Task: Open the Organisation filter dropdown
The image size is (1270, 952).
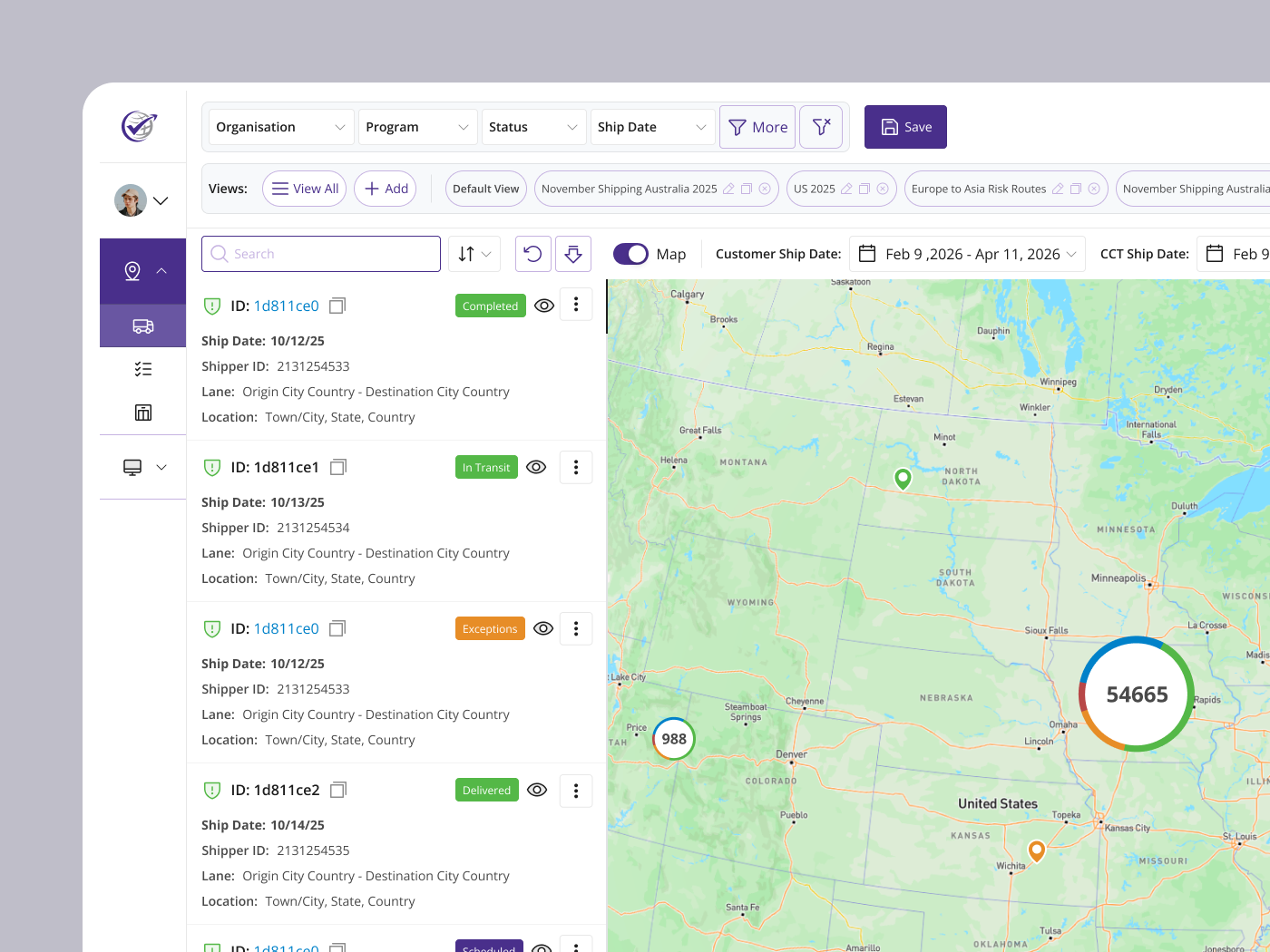Action: 281,127
